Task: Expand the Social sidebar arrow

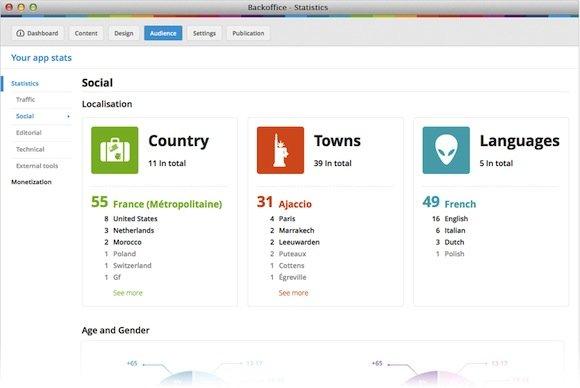Action: (x=68, y=117)
